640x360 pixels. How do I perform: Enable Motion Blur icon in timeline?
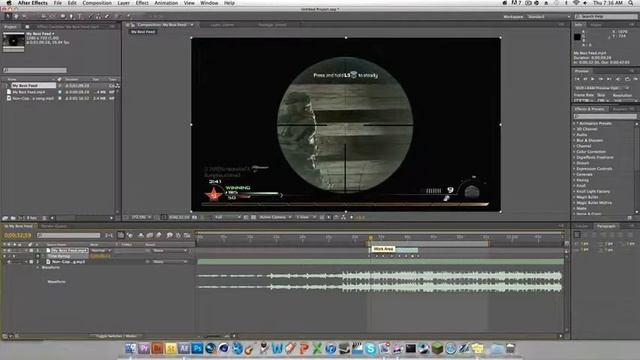click(159, 236)
